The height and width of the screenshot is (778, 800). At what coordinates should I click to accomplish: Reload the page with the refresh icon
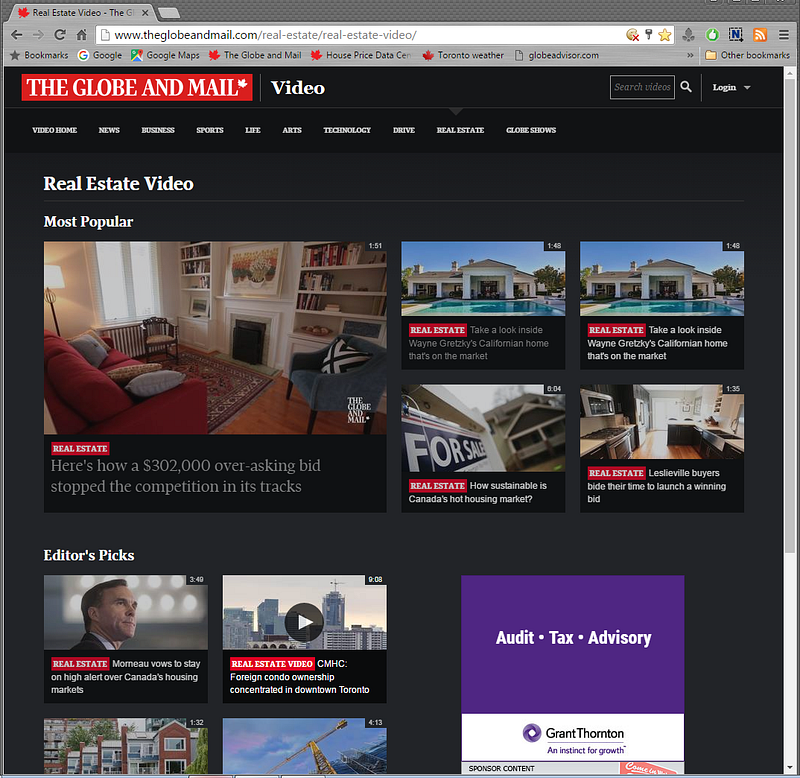60,35
